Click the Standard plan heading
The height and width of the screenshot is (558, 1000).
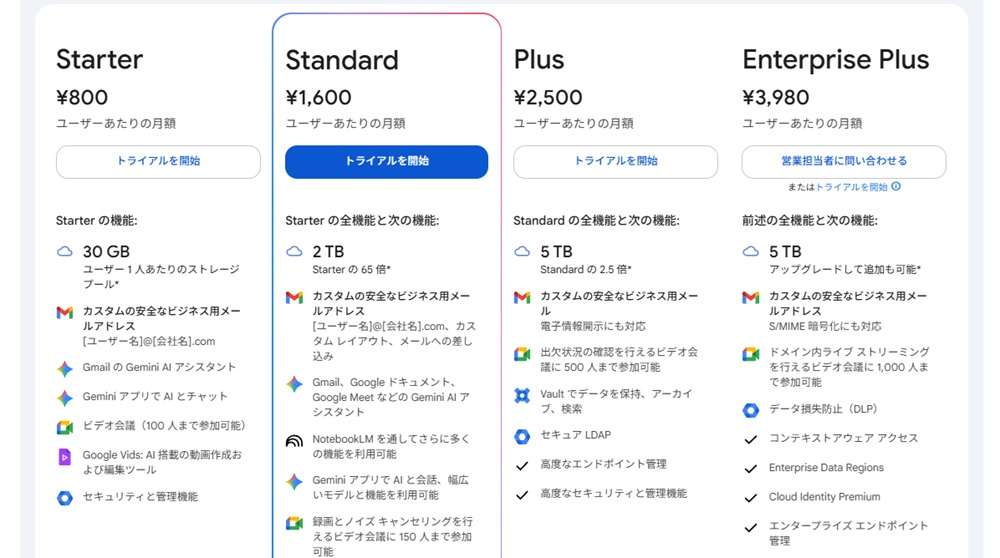342,60
